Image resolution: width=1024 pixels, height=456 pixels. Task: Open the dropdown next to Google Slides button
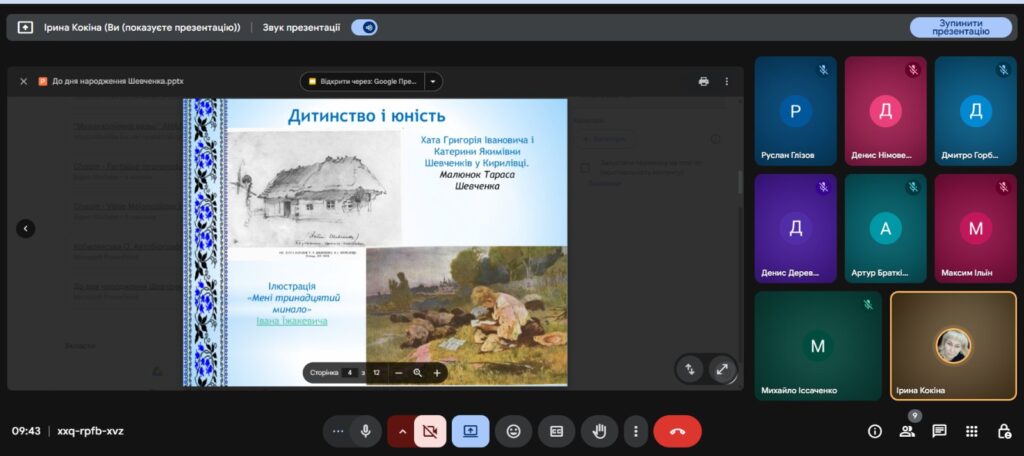433,81
